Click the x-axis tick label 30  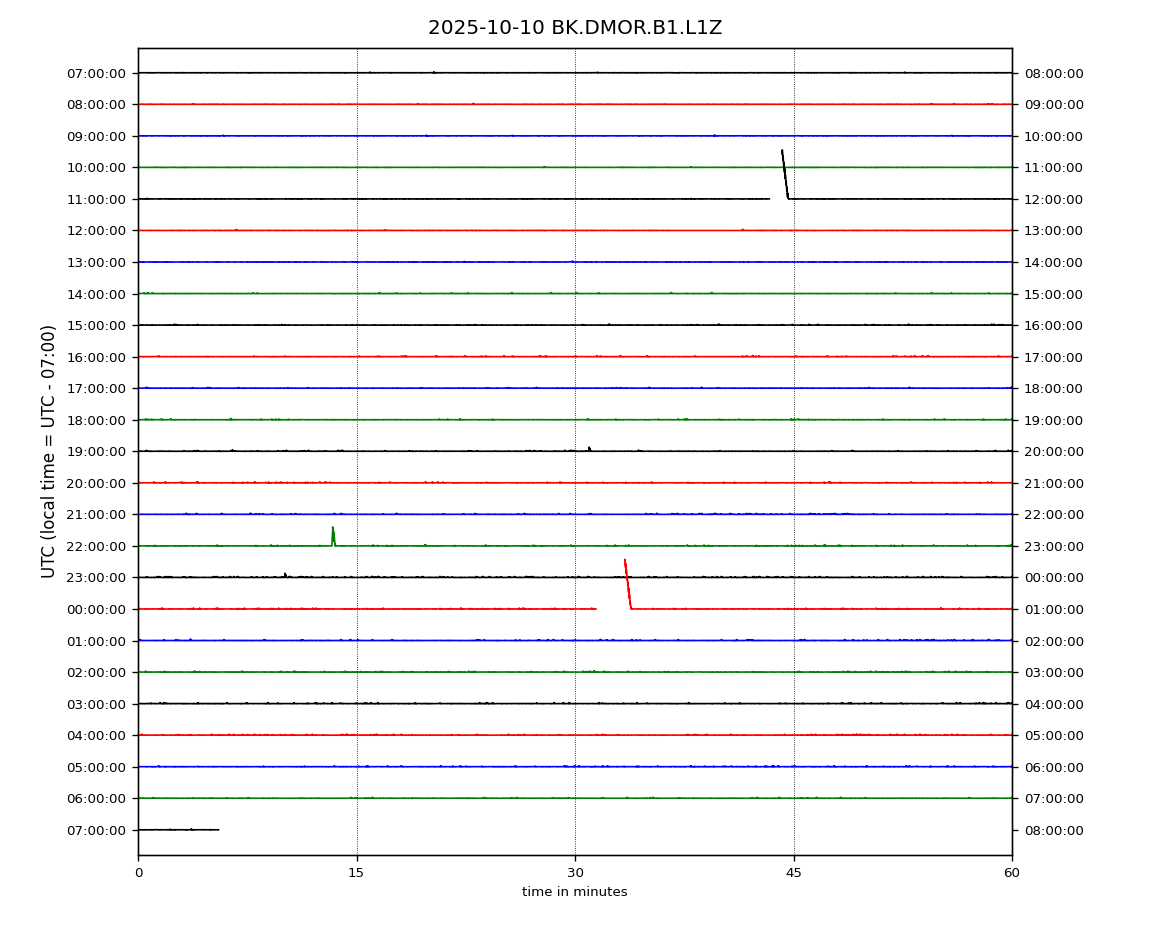(575, 873)
